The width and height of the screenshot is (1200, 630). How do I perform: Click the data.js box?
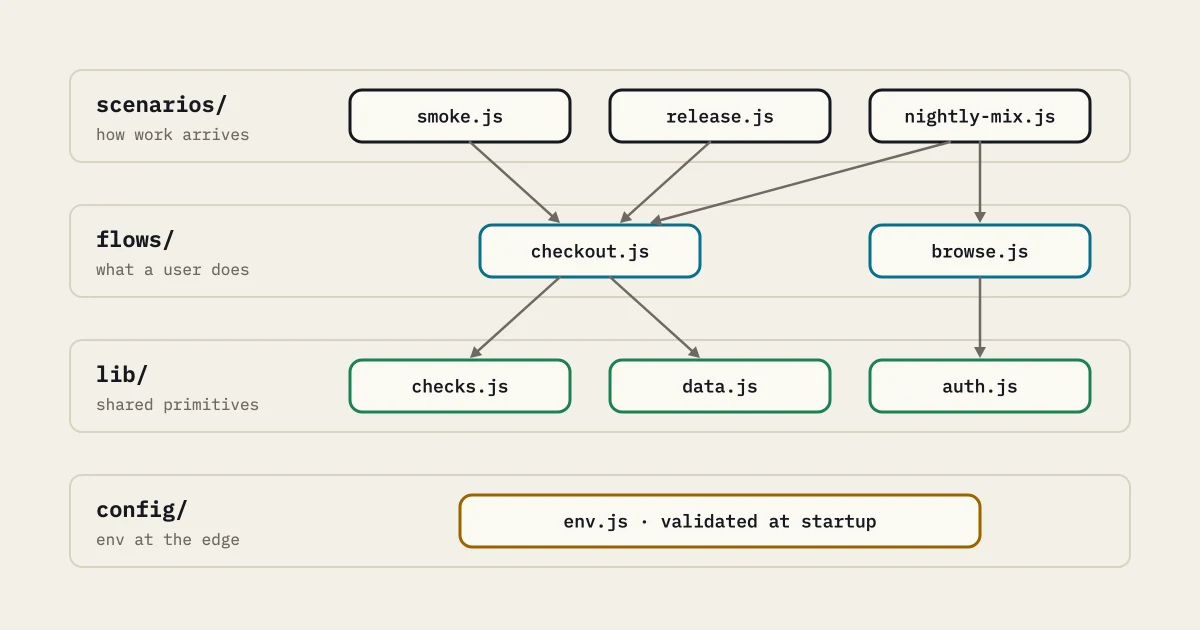[x=720, y=386]
